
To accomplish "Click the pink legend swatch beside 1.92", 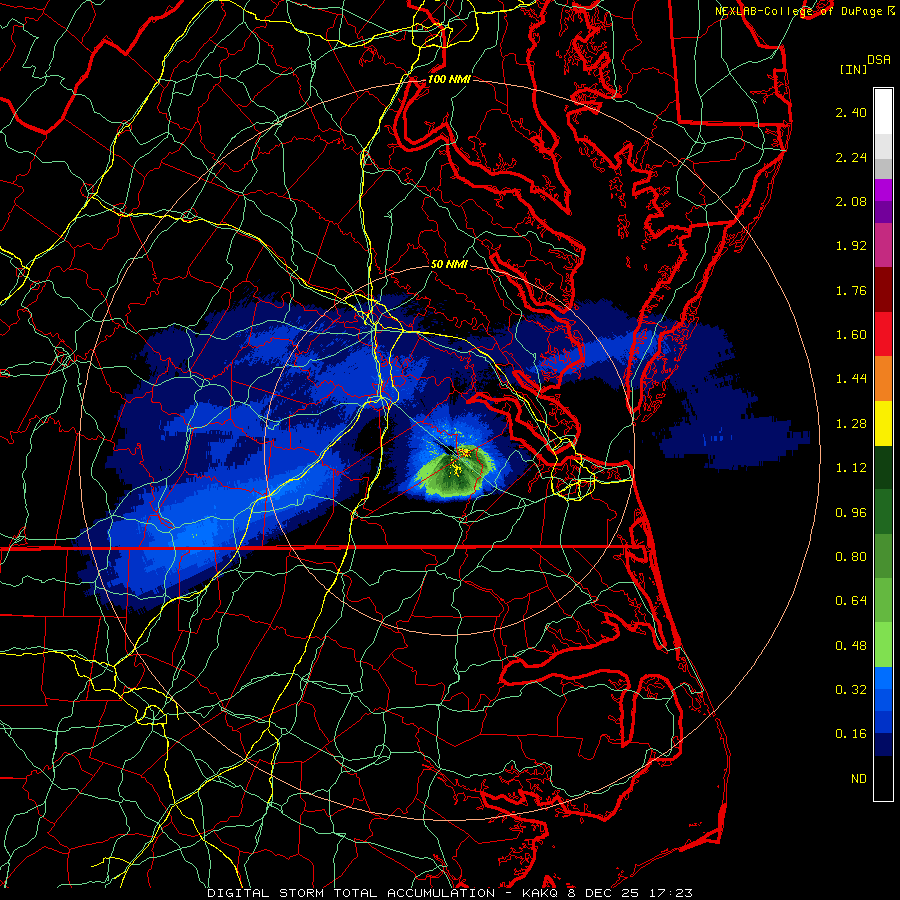I will 883,245.
